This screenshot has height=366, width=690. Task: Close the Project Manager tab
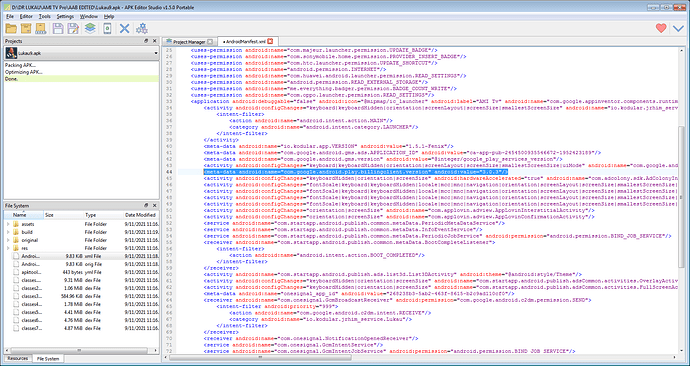209,41
